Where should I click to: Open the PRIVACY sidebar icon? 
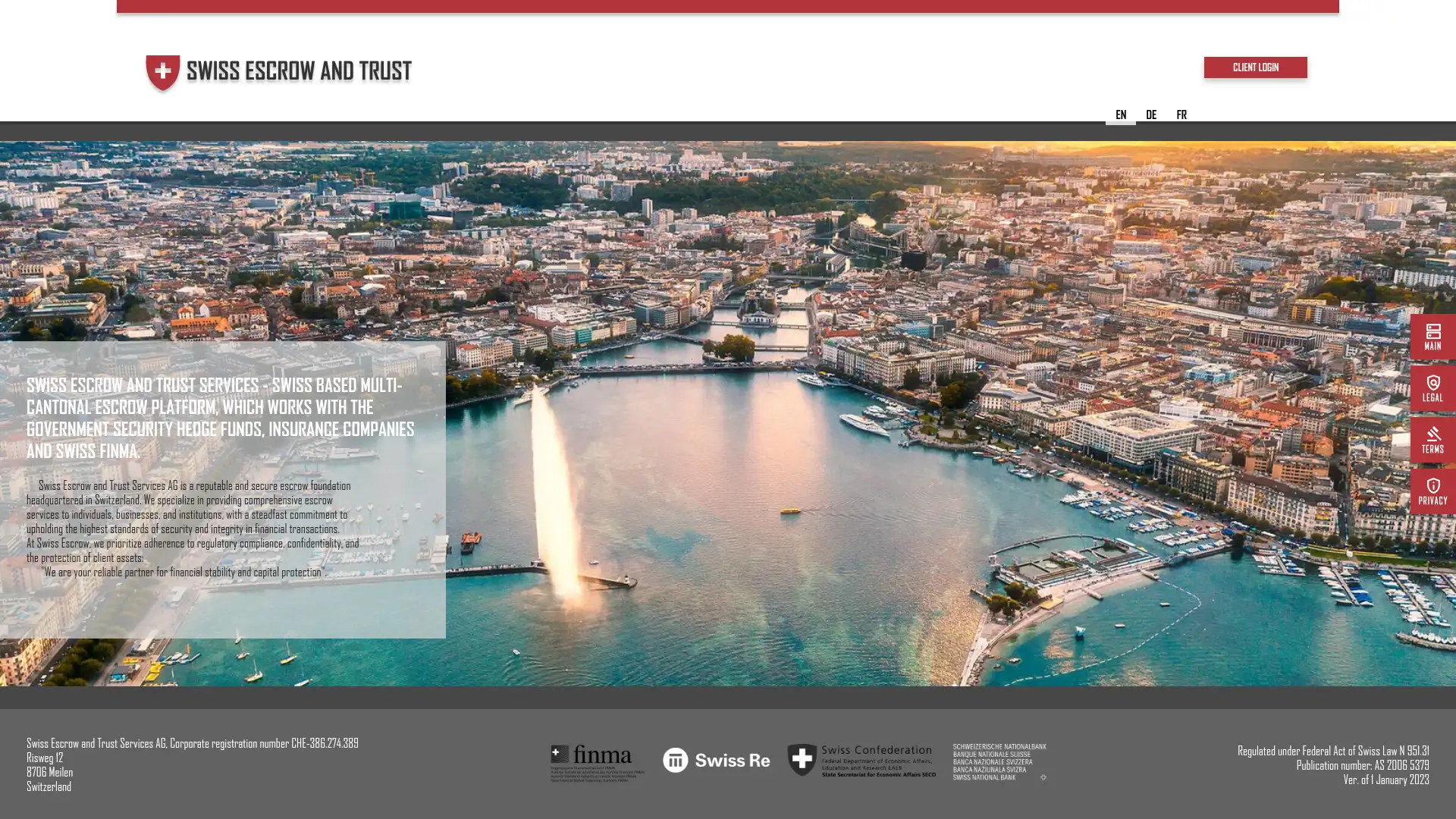pyautogui.click(x=1432, y=491)
